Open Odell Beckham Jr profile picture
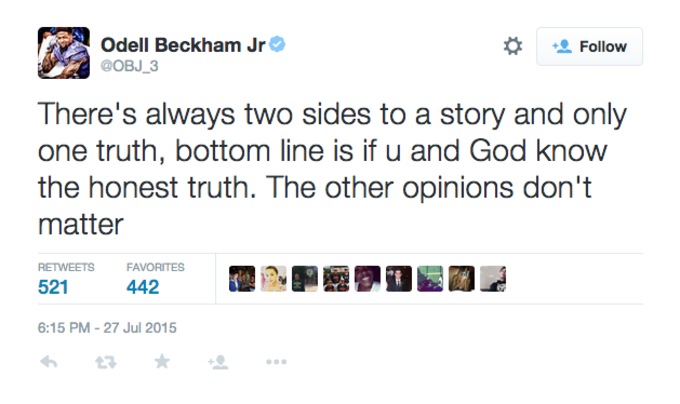The width and height of the screenshot is (680, 404). click(x=64, y=53)
